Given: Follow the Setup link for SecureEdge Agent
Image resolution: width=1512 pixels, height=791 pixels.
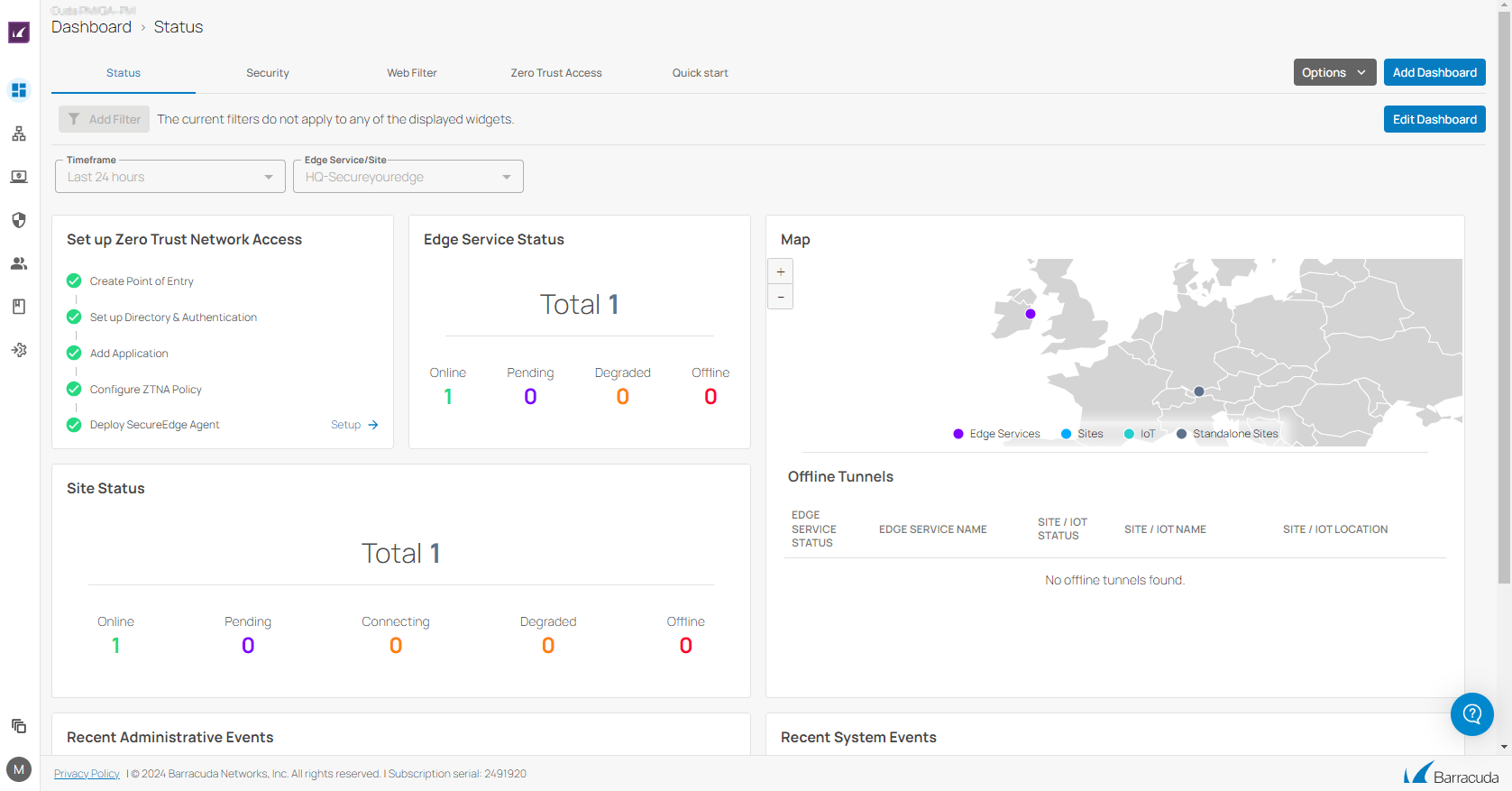Looking at the screenshot, I should pos(354,425).
